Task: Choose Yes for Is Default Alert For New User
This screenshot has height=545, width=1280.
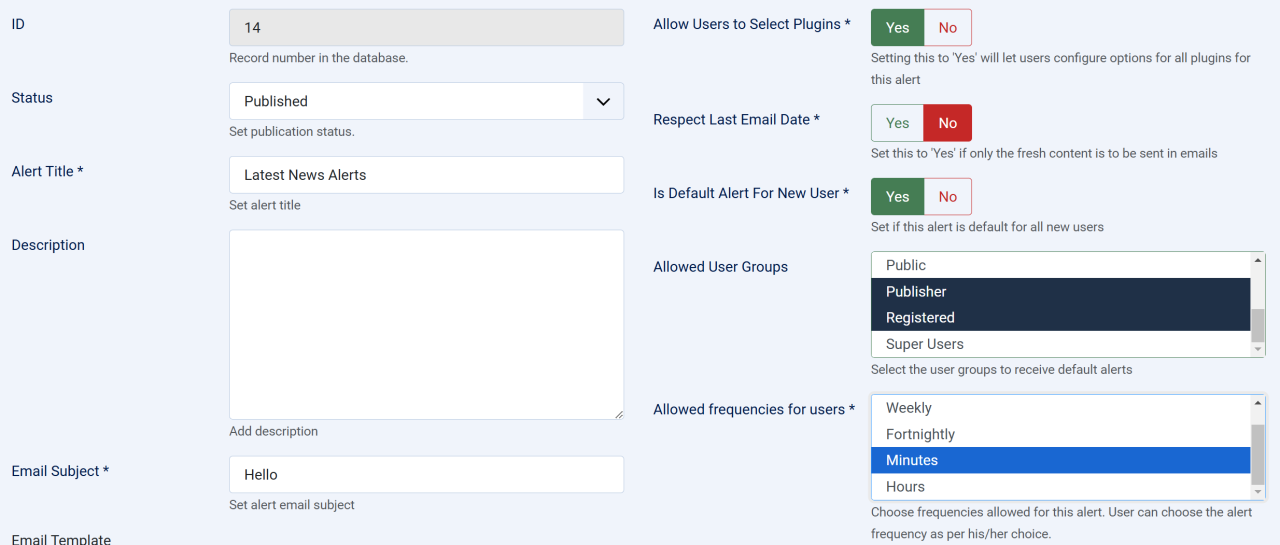Action: (897, 197)
